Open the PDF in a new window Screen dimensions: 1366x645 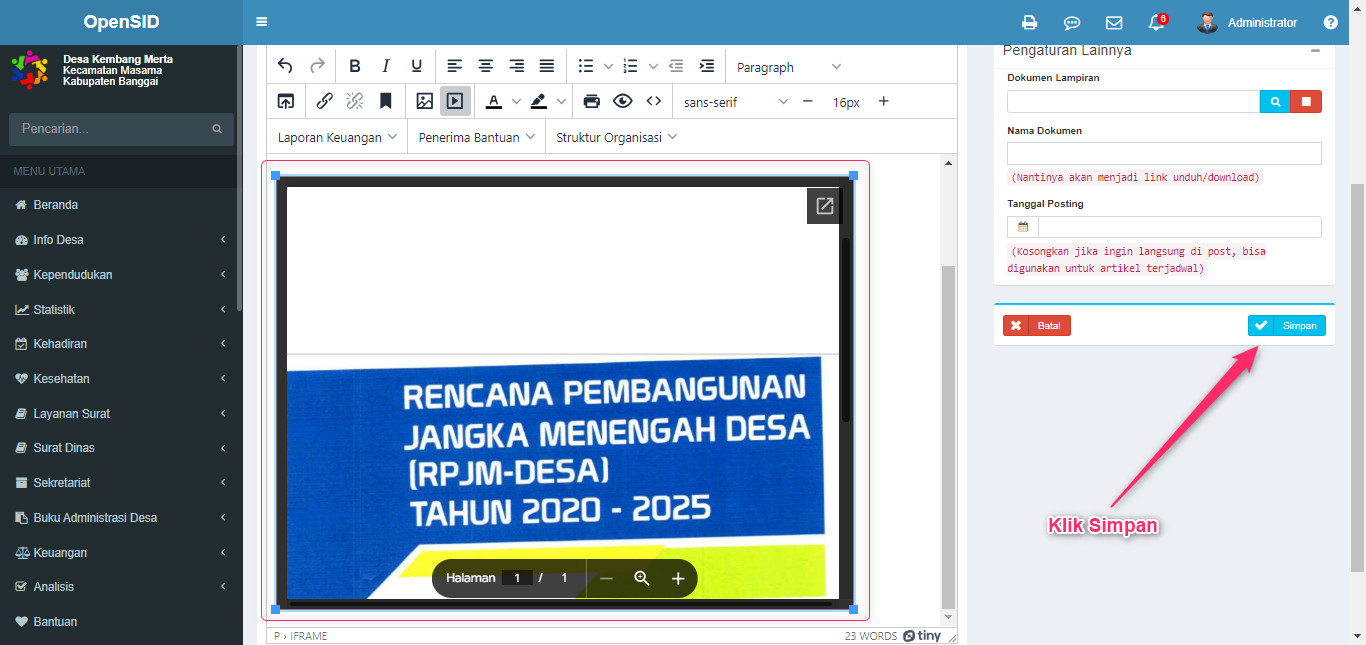coord(825,206)
